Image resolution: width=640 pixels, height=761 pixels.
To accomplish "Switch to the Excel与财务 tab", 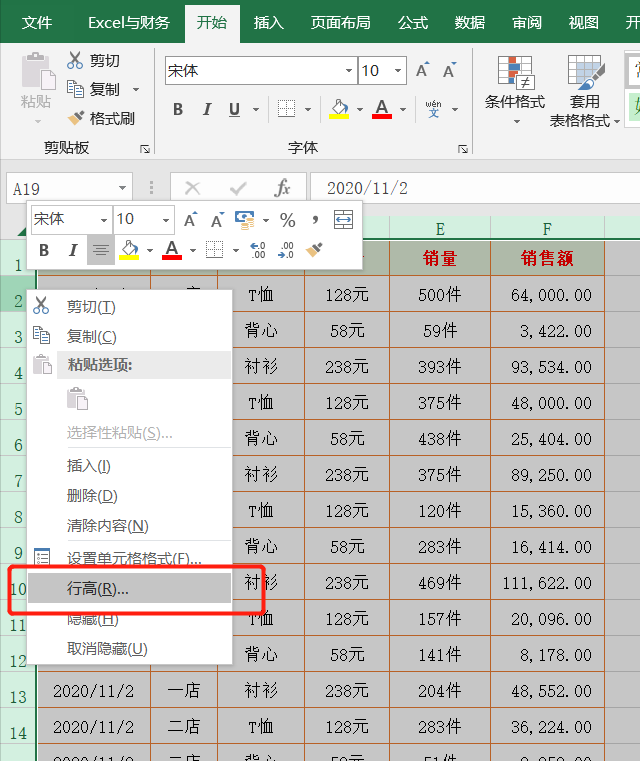I will pyautogui.click(x=129, y=23).
